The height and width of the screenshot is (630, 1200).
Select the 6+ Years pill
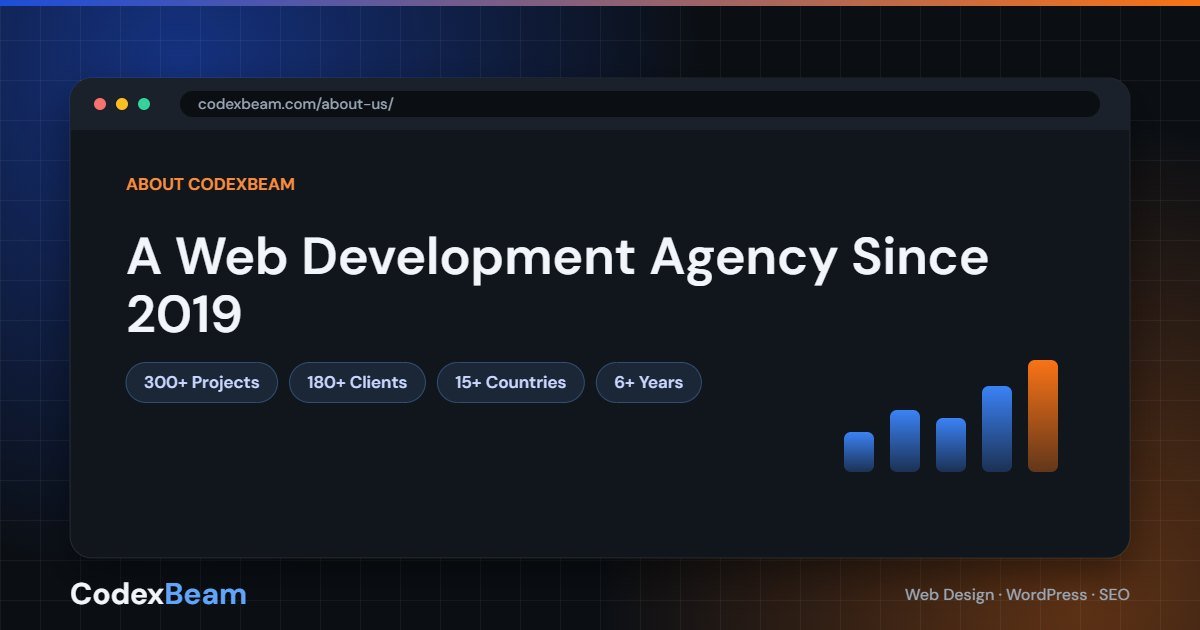[649, 382]
